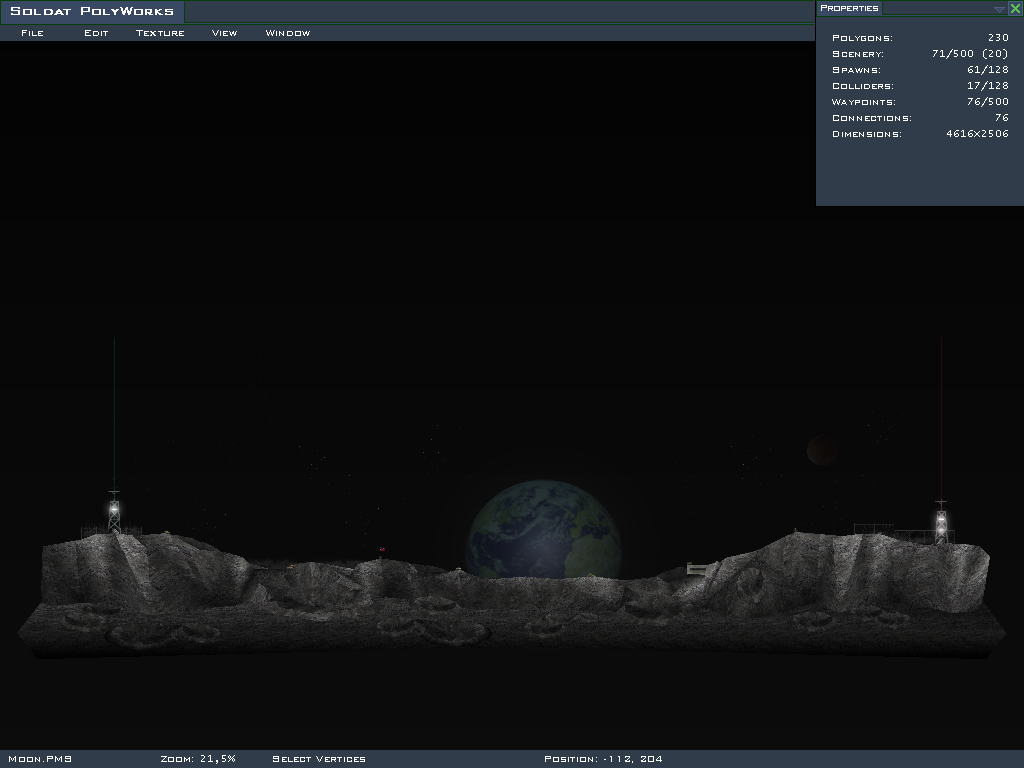Image resolution: width=1024 pixels, height=768 pixels.
Task: Click the white bunker sign on the right hill
Action: pos(697,568)
